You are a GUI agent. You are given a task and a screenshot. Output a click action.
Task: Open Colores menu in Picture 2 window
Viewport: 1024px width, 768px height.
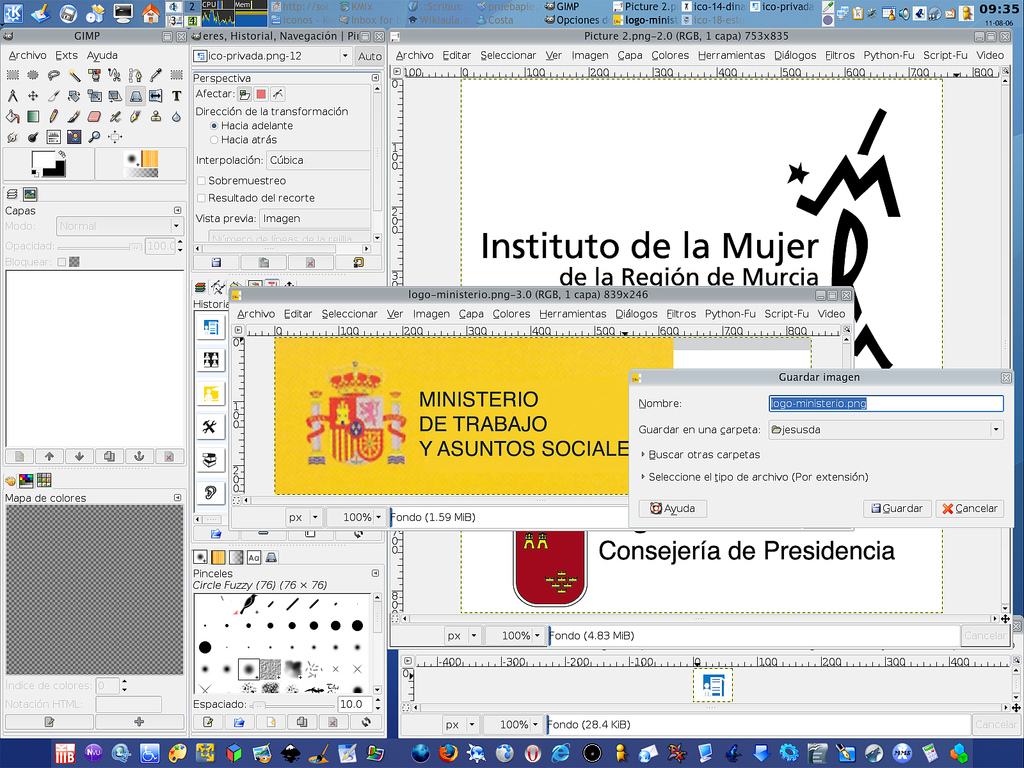pyautogui.click(x=670, y=56)
